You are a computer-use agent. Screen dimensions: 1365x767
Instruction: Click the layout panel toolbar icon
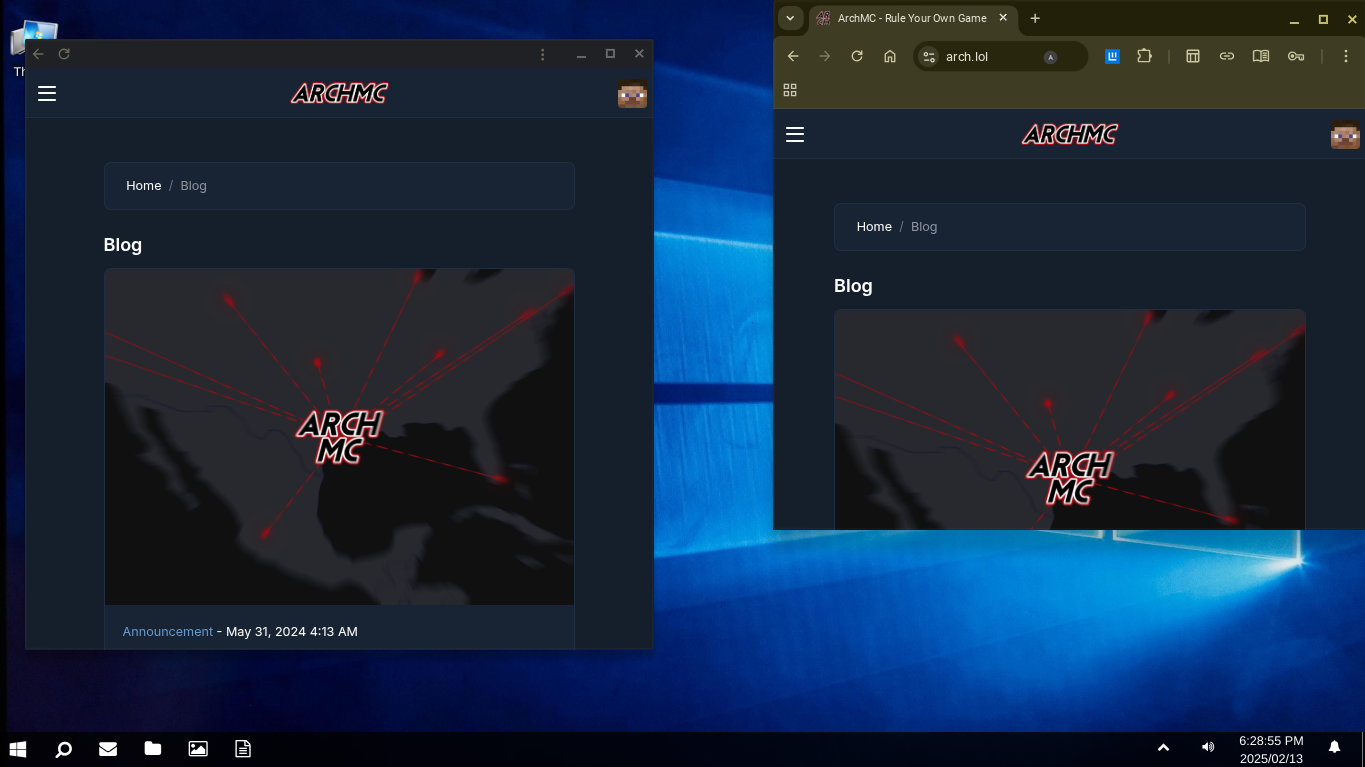click(1193, 56)
